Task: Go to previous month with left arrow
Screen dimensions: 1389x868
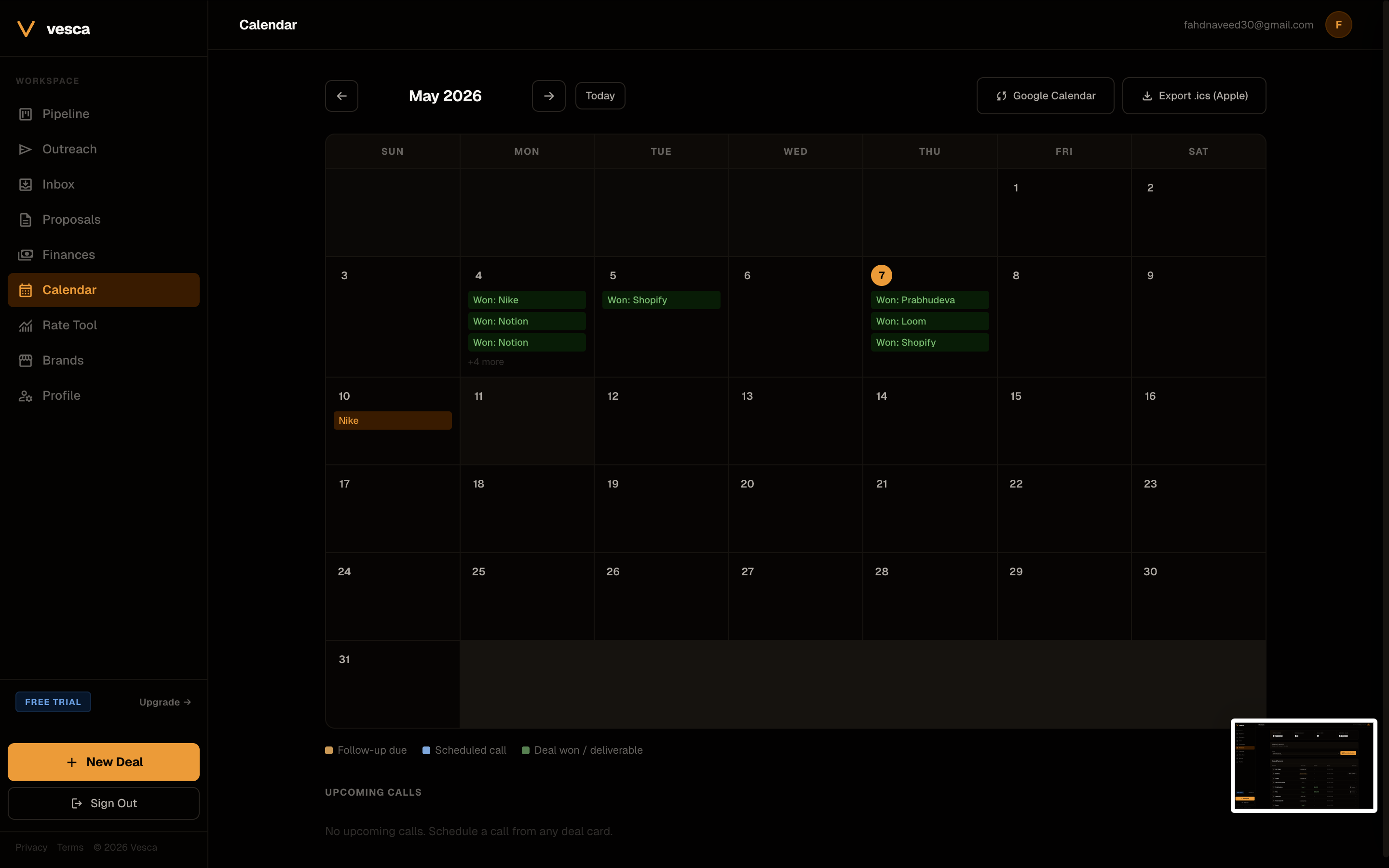Action: pyautogui.click(x=341, y=96)
